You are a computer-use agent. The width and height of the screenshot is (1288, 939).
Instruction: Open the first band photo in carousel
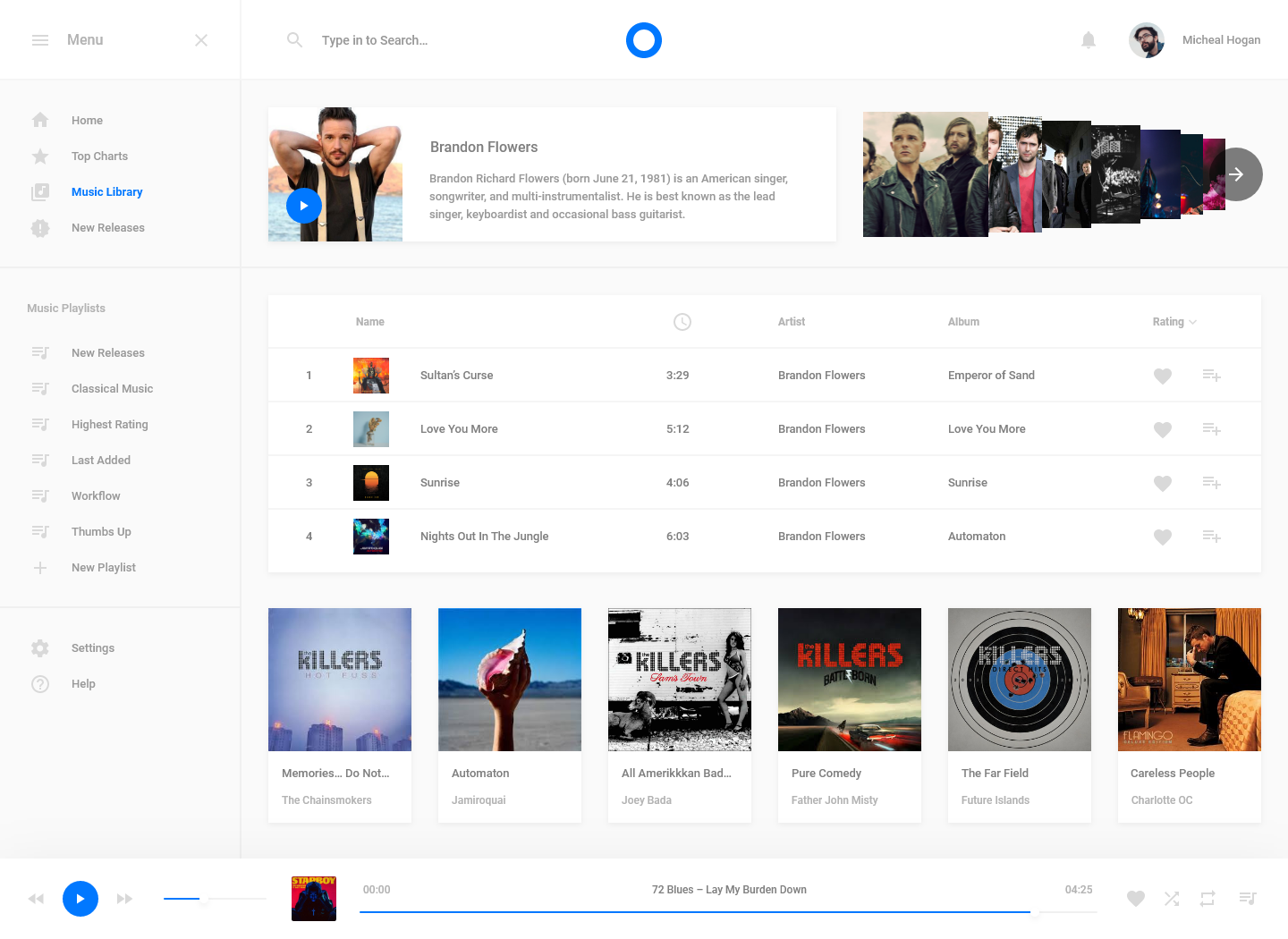point(926,174)
